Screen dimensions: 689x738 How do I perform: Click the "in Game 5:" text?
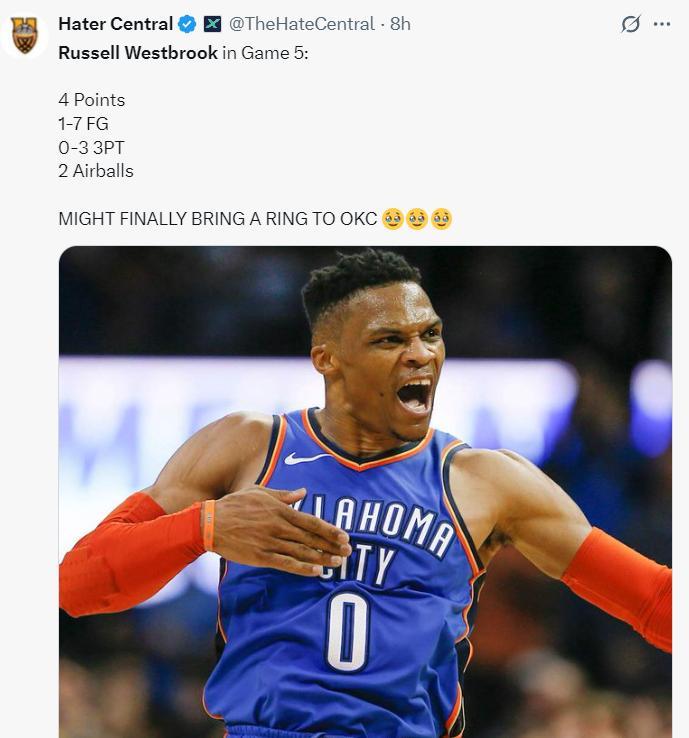(x=265, y=53)
